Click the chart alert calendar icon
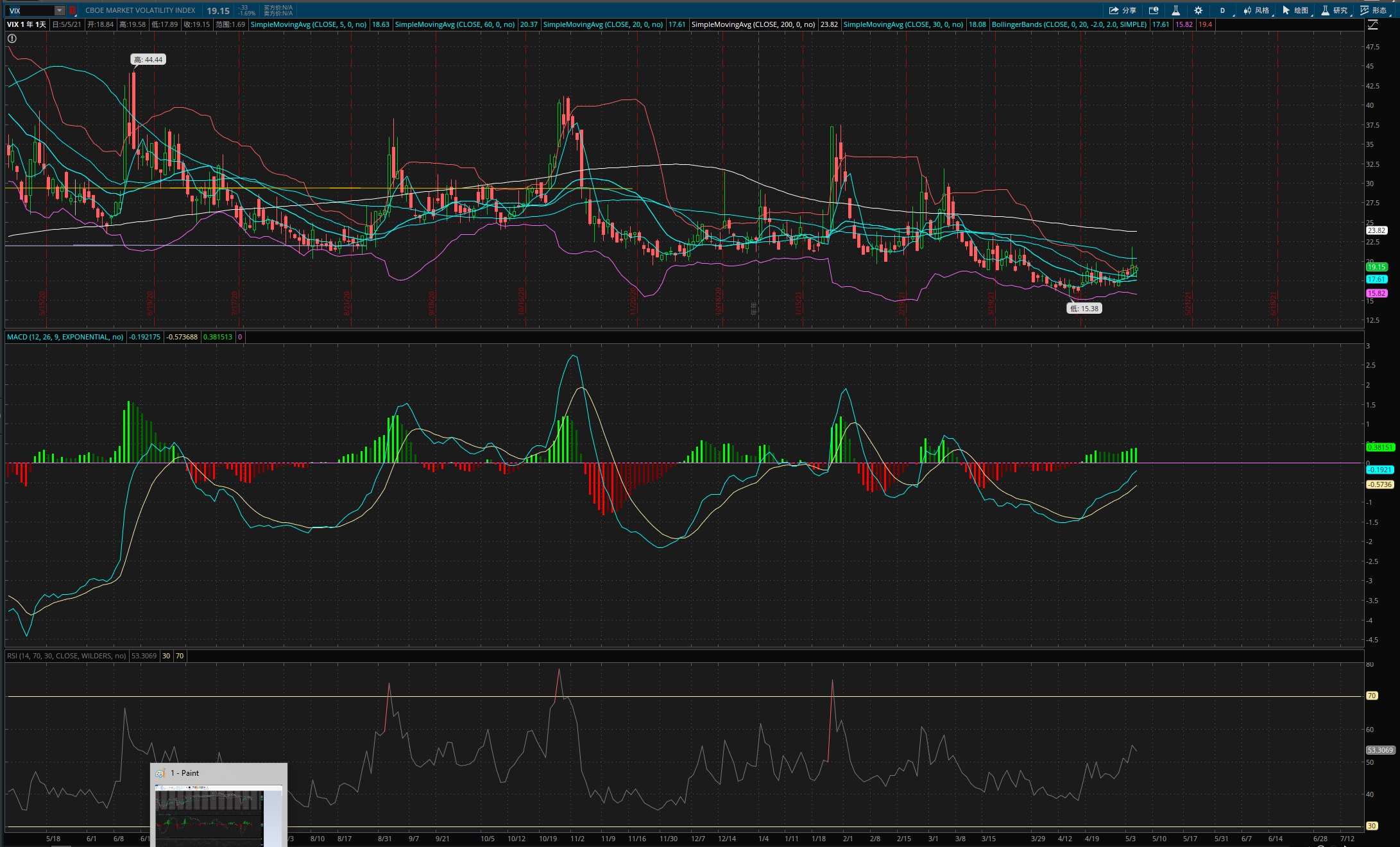The width and height of the screenshot is (1400, 847). tap(1154, 10)
